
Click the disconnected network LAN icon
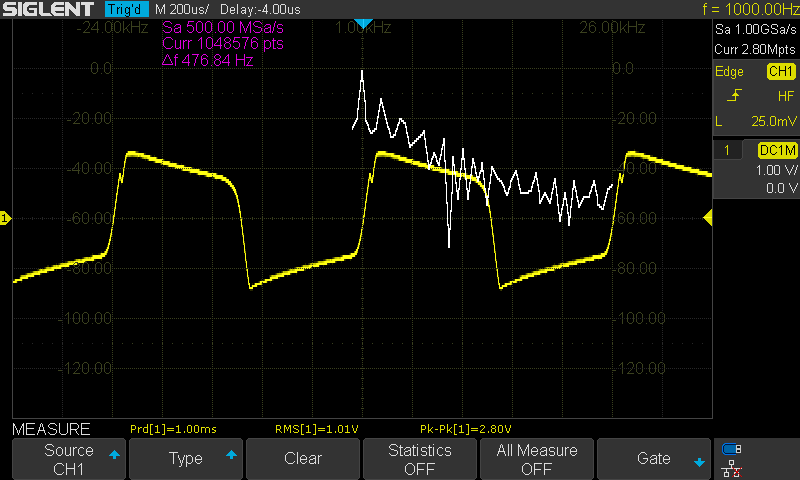(732, 467)
